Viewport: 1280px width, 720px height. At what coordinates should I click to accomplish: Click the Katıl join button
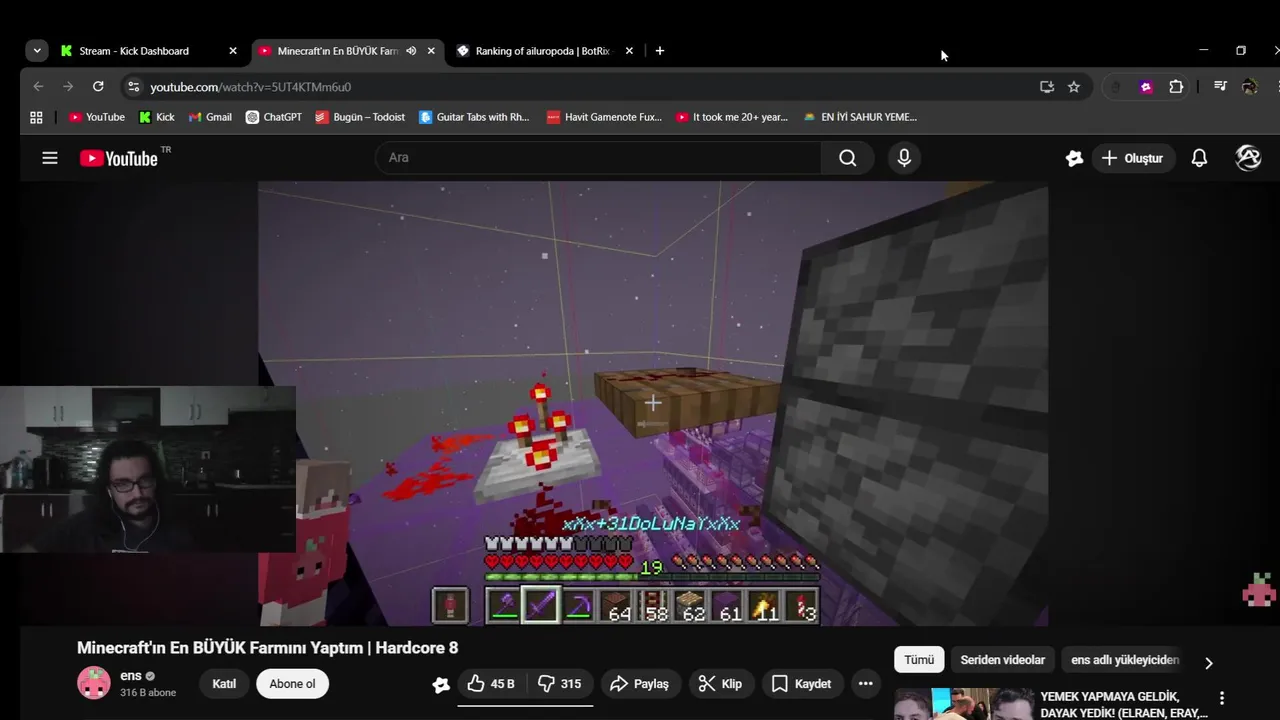tap(224, 684)
